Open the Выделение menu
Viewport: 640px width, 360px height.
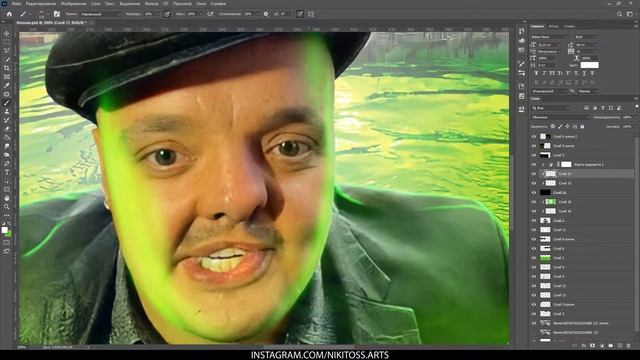pyautogui.click(x=129, y=4)
